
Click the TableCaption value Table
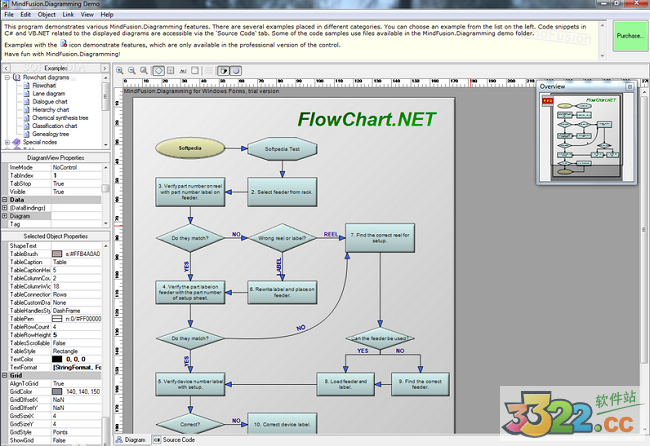pos(76,262)
